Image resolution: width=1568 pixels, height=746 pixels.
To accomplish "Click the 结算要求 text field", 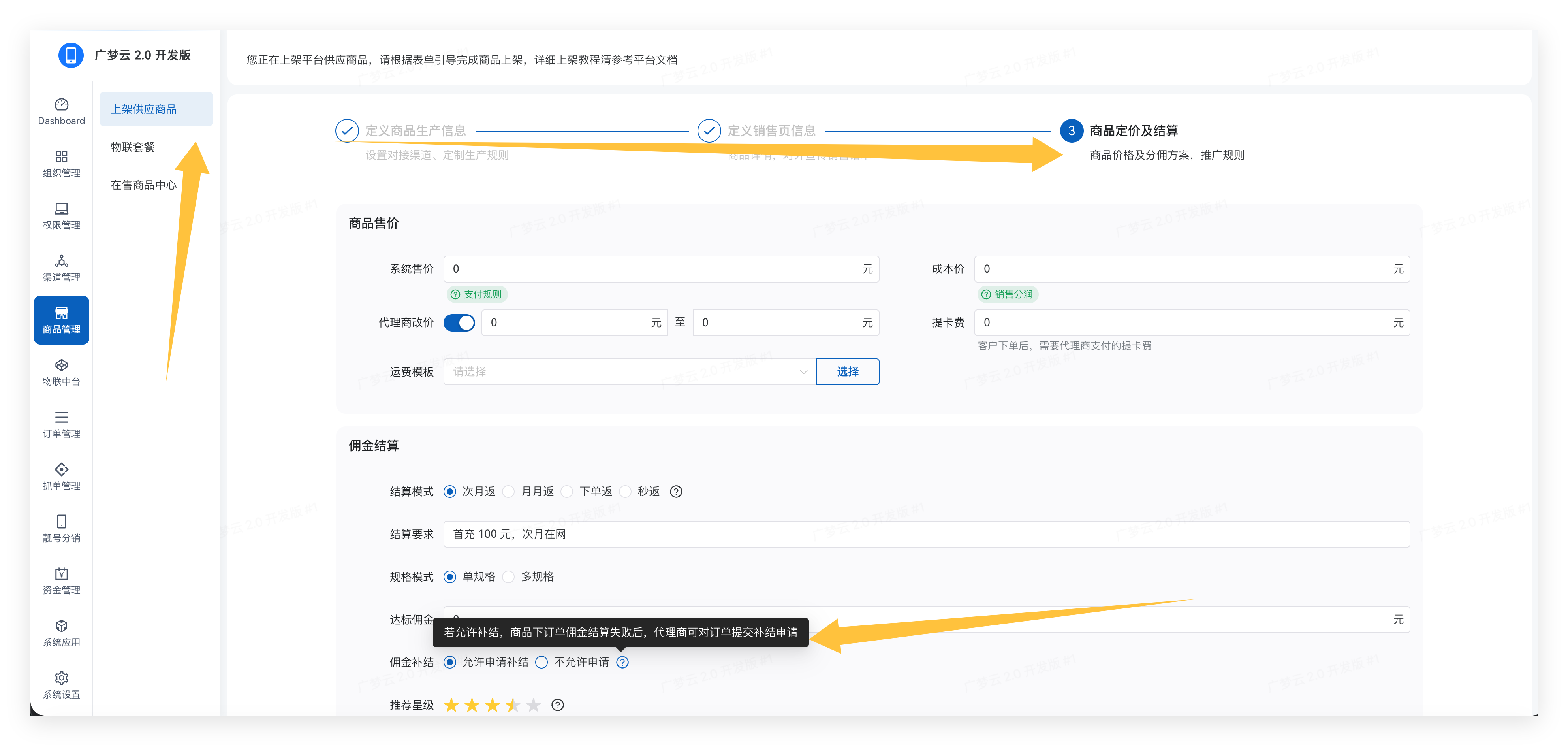I will 925,534.
